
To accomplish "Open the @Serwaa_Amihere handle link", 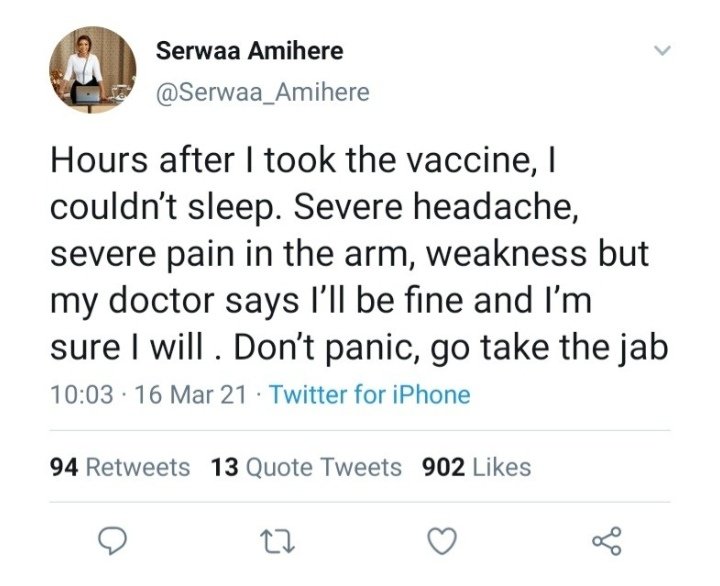I will (x=263, y=92).
